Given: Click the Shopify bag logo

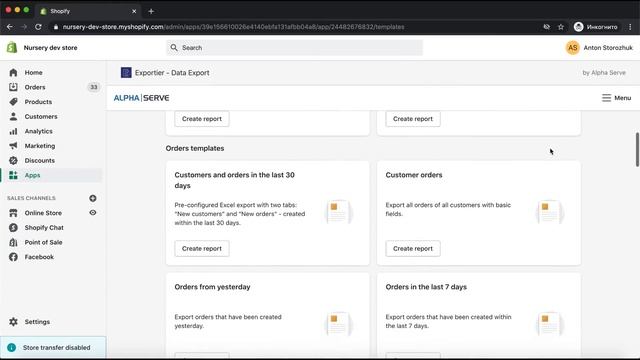Looking at the screenshot, I should click(12, 47).
